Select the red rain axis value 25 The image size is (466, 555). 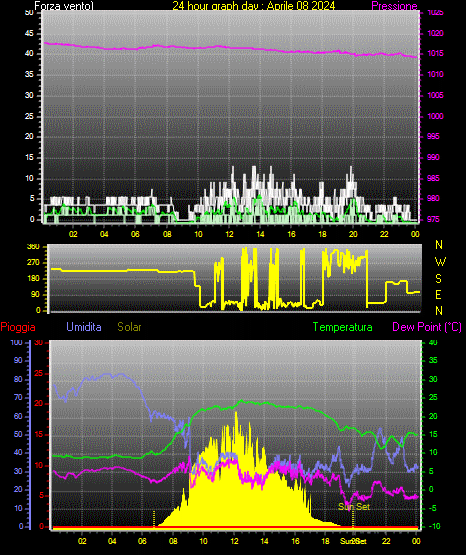point(39,373)
